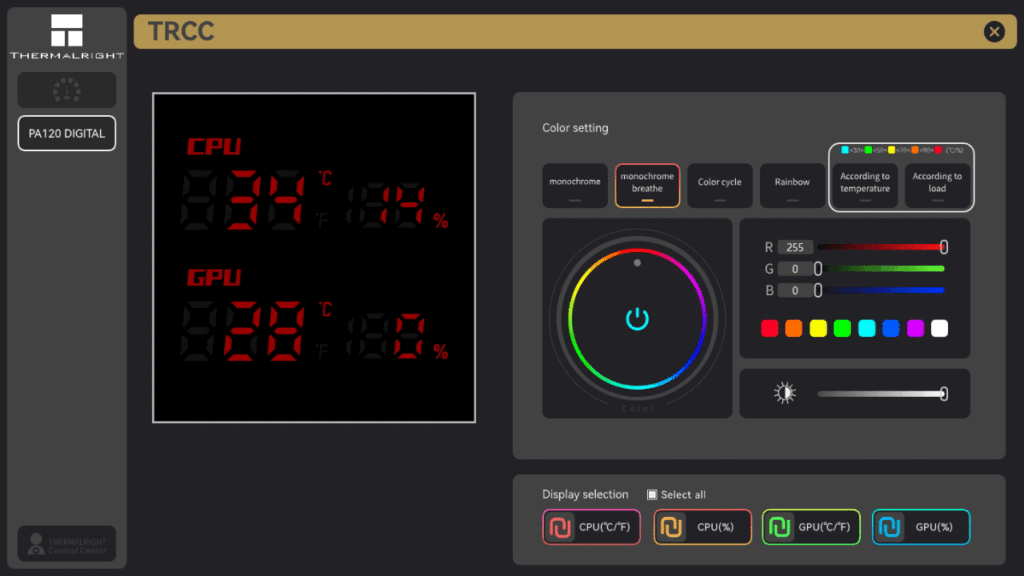
Task: Activate the Rainbow color mode
Action: pos(792,186)
